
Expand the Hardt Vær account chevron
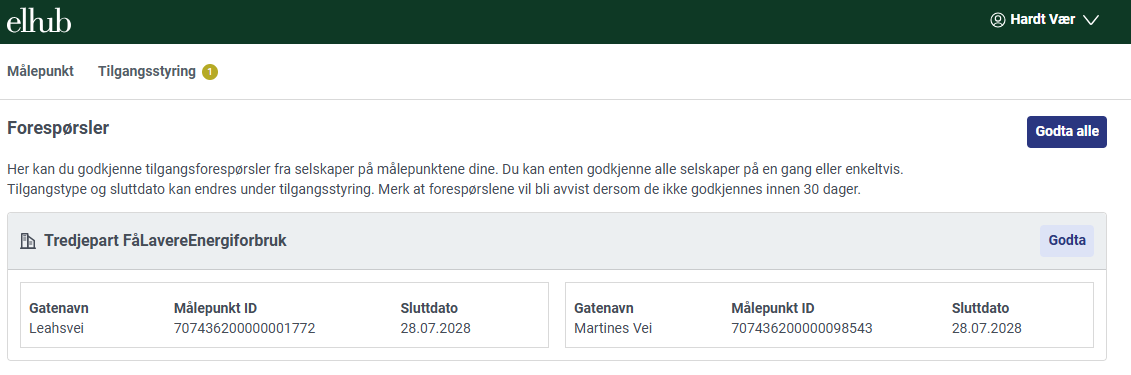click(1091, 20)
